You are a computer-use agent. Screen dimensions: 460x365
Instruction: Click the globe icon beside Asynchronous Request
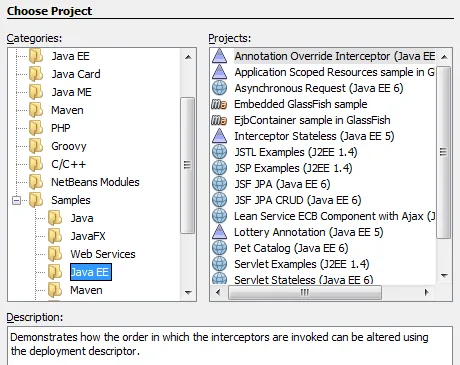219,88
